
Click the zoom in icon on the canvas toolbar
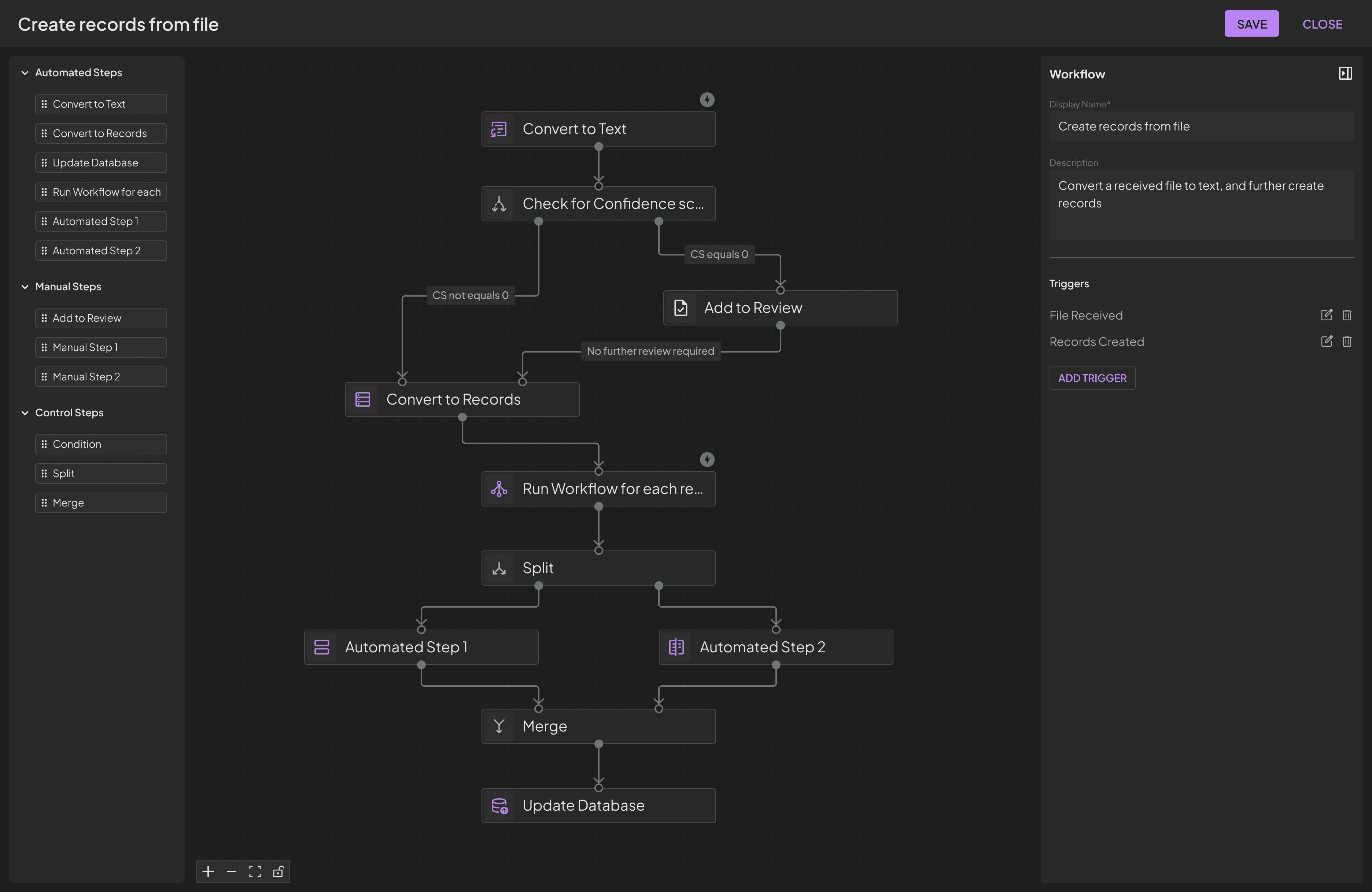[208, 871]
